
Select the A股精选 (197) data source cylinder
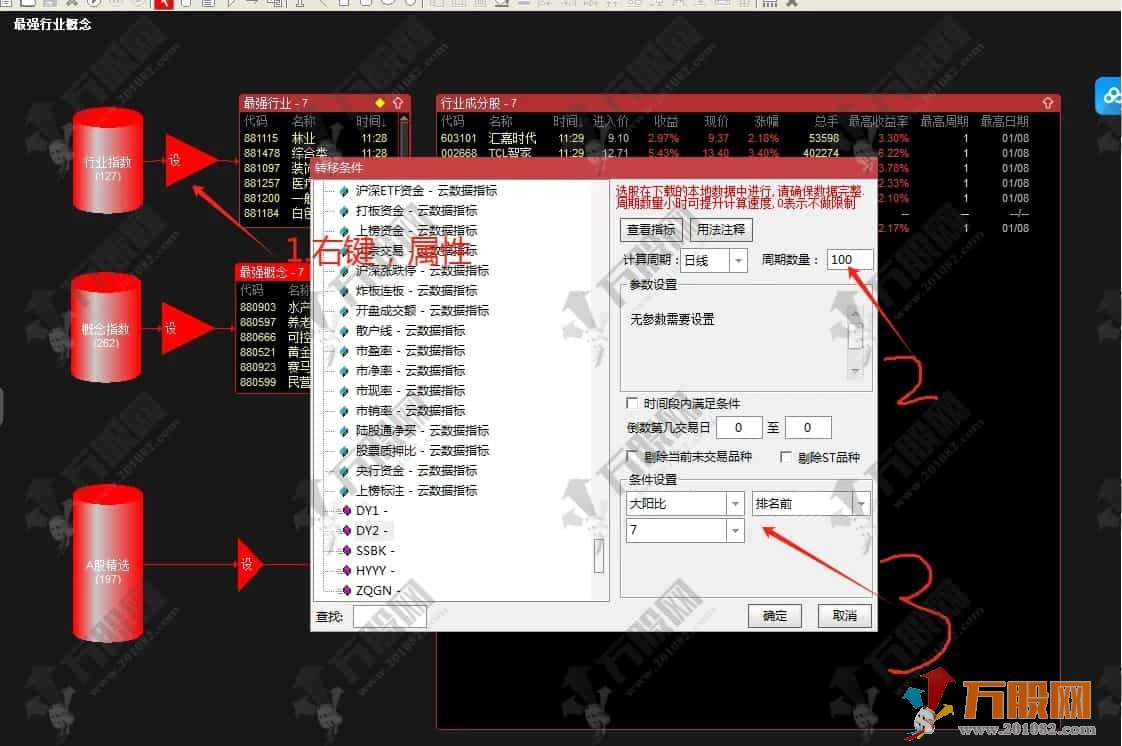pyautogui.click(x=108, y=564)
